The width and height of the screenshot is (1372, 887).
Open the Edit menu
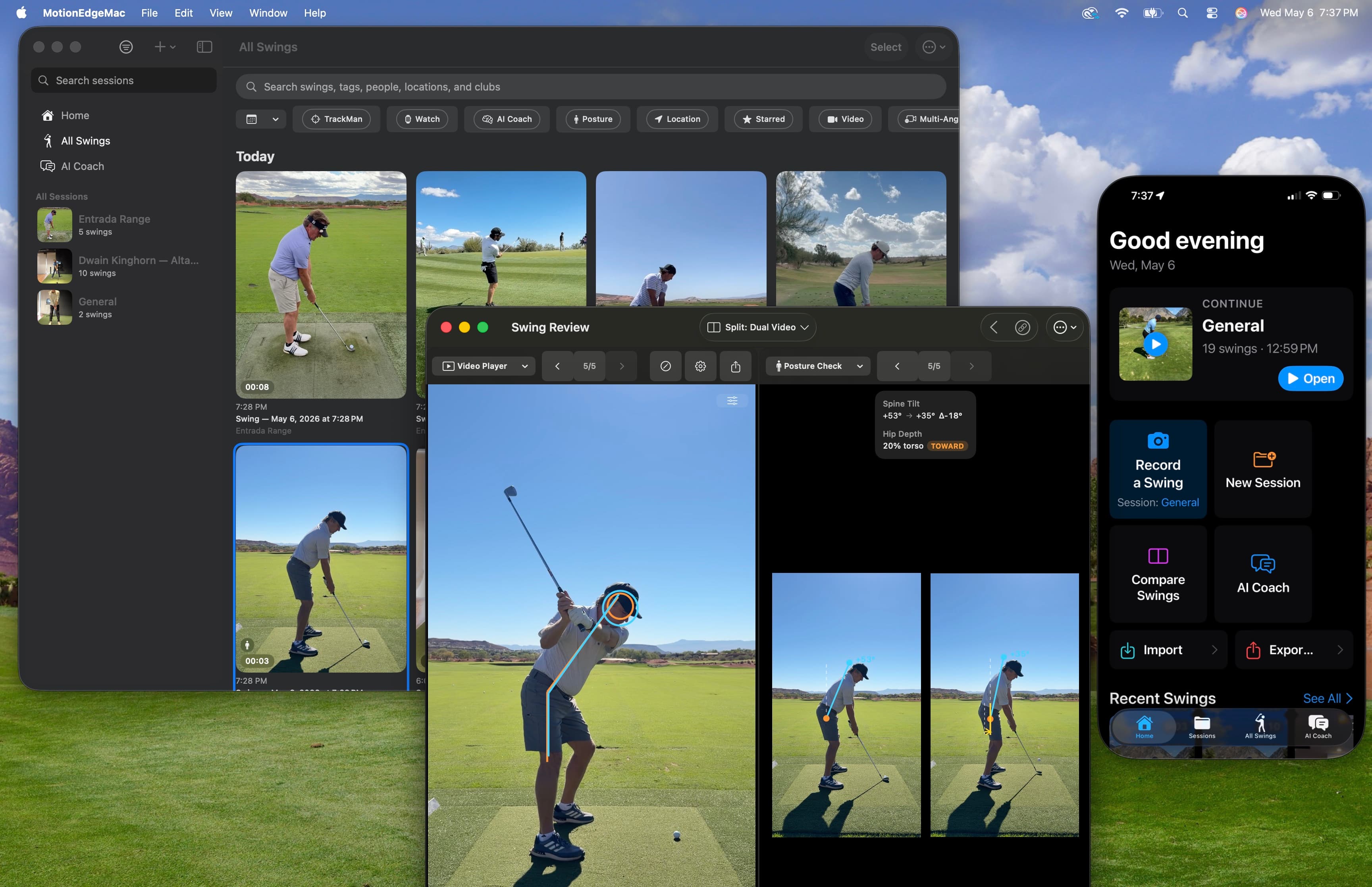point(184,13)
